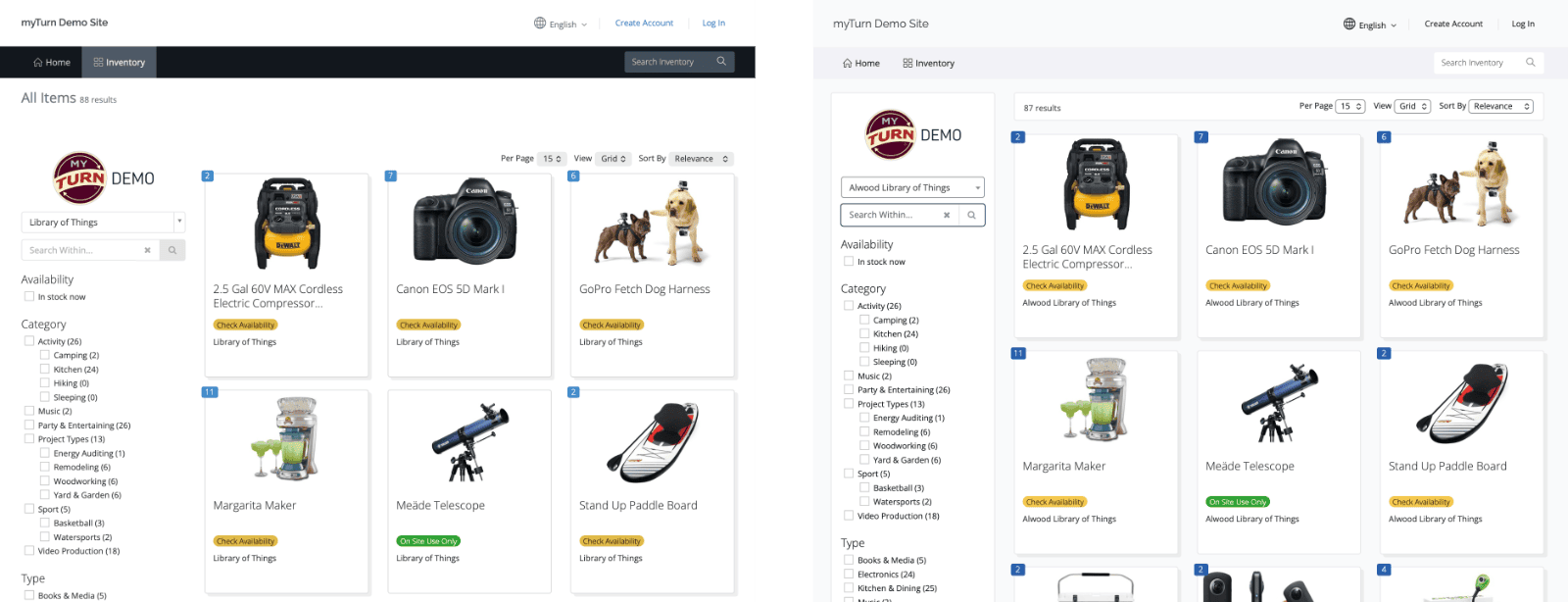This screenshot has height=602, width=1568.
Task: Click the Home house icon in the navigation bar
Action: (849, 62)
